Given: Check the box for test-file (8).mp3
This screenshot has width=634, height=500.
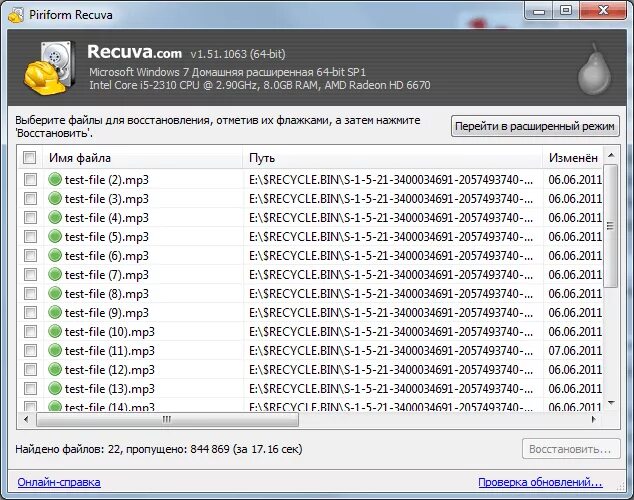Looking at the screenshot, I should 30,293.
